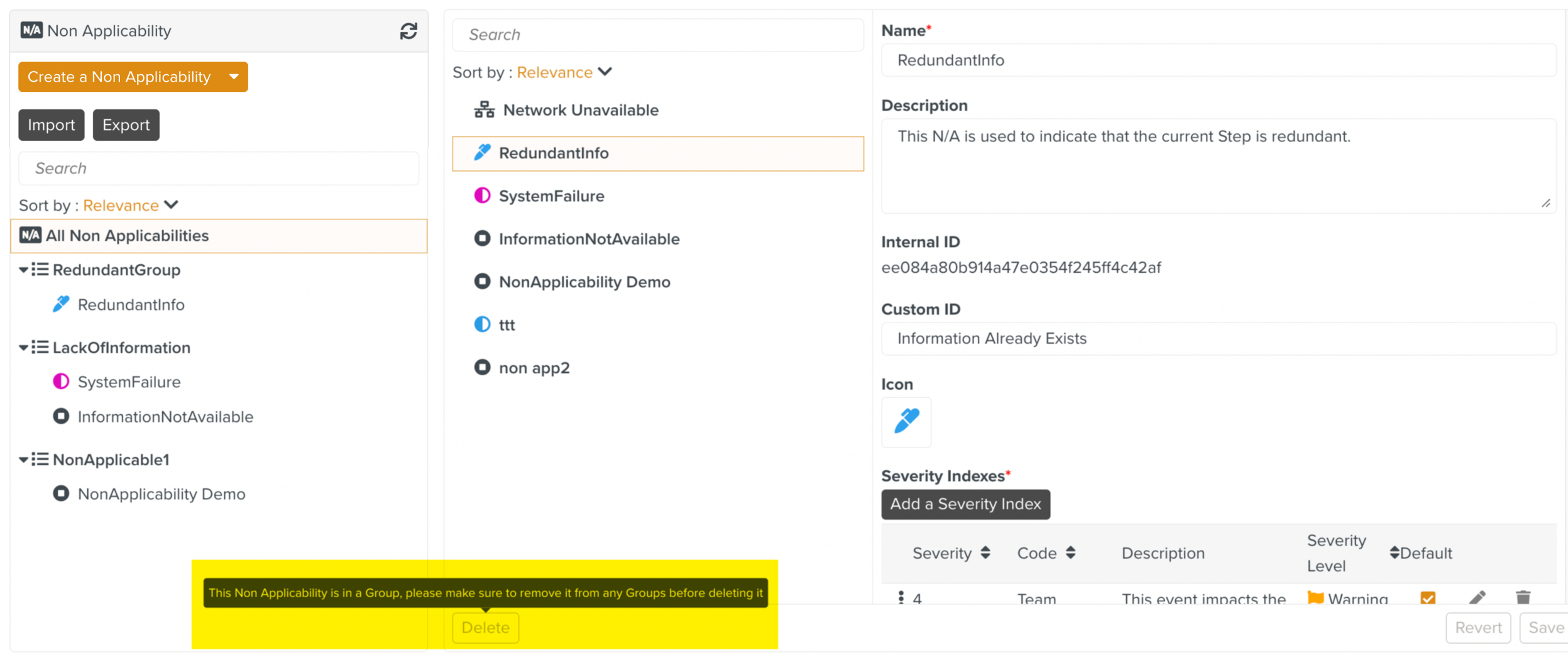
Task: Click the Export button
Action: coord(126,125)
